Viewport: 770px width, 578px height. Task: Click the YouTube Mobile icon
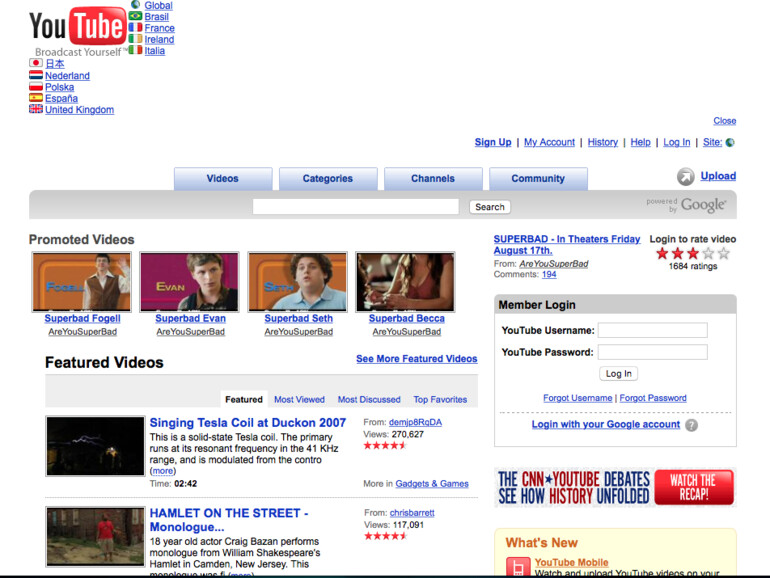(x=518, y=567)
